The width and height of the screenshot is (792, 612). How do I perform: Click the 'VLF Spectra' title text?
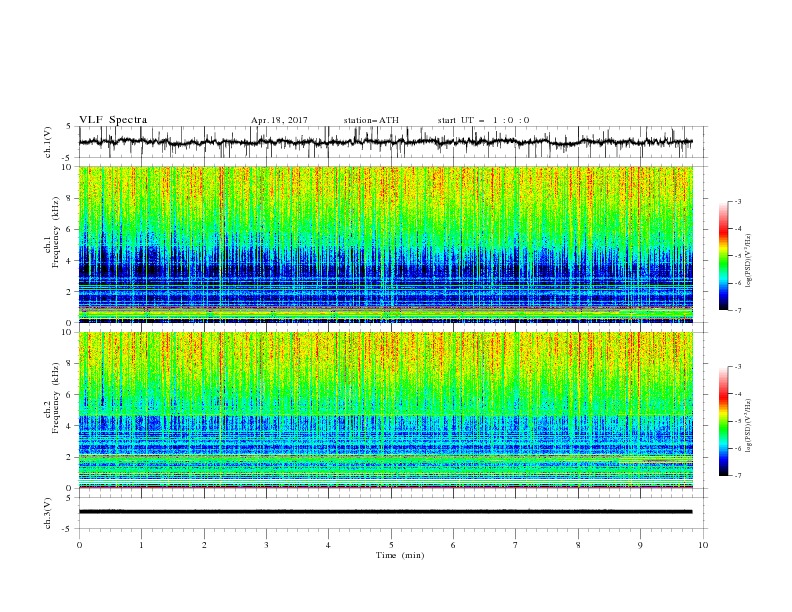[113, 120]
